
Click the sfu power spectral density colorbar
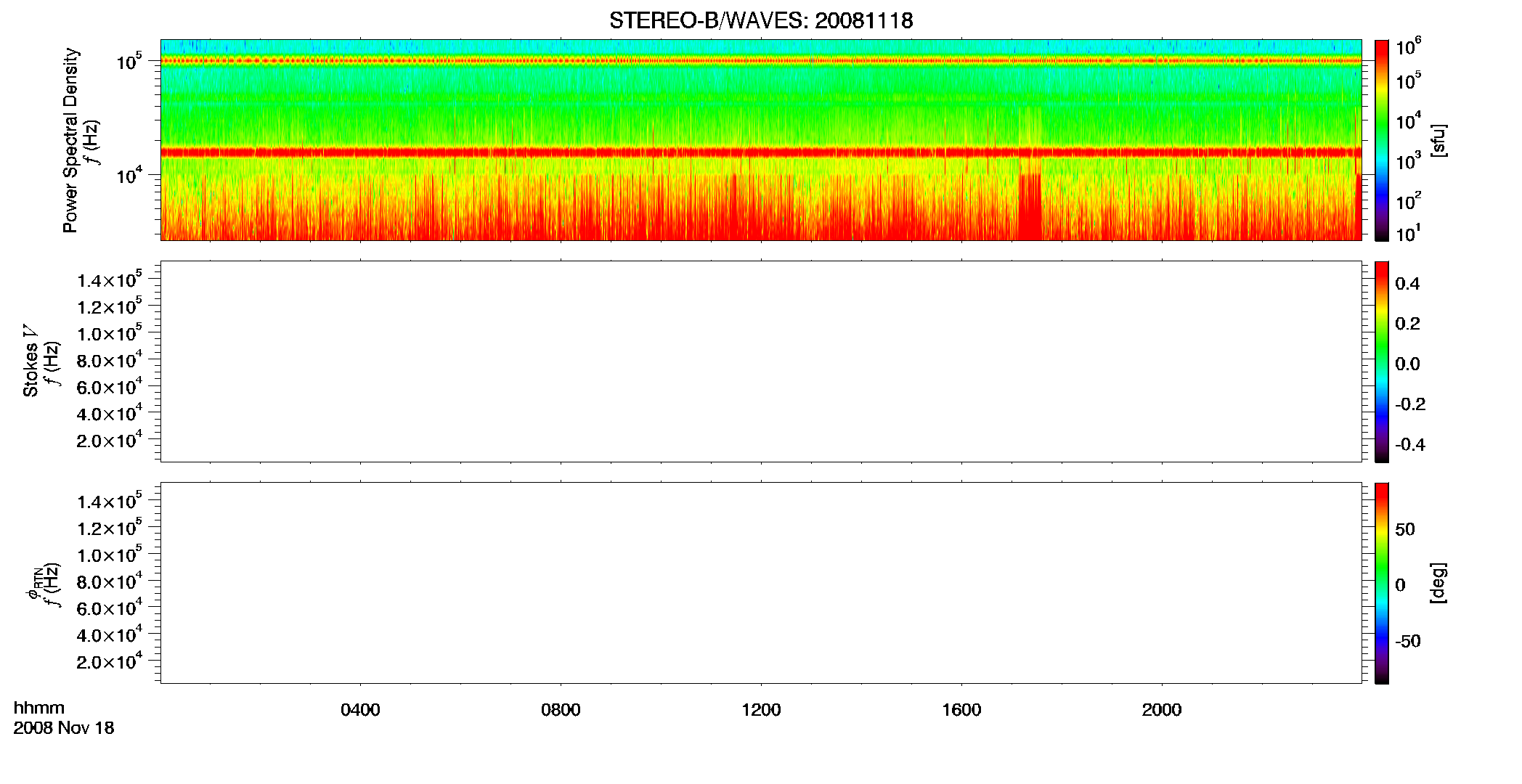coord(1382,140)
